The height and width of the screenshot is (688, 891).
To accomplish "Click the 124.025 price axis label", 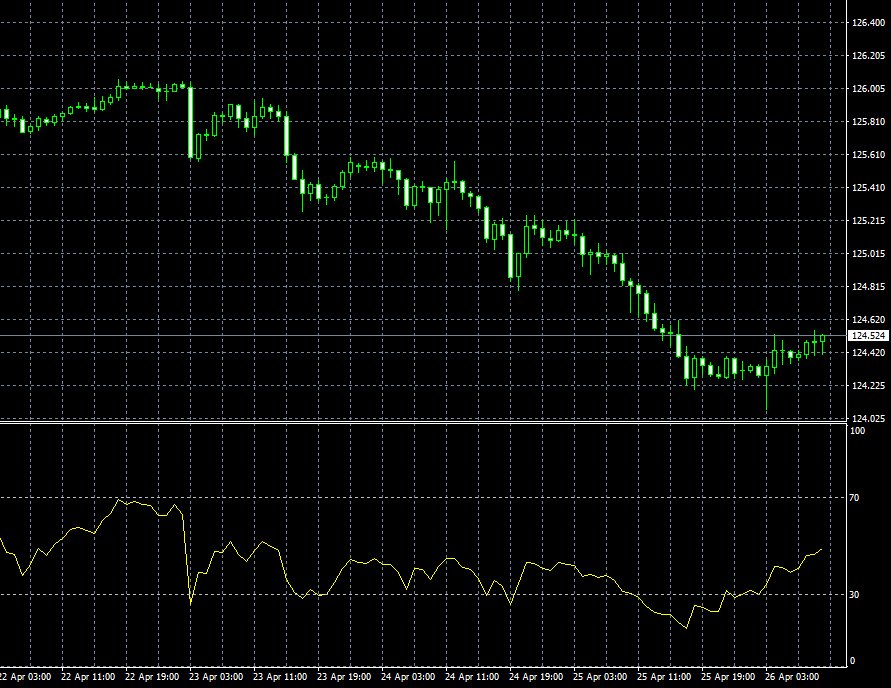I will 868,418.
